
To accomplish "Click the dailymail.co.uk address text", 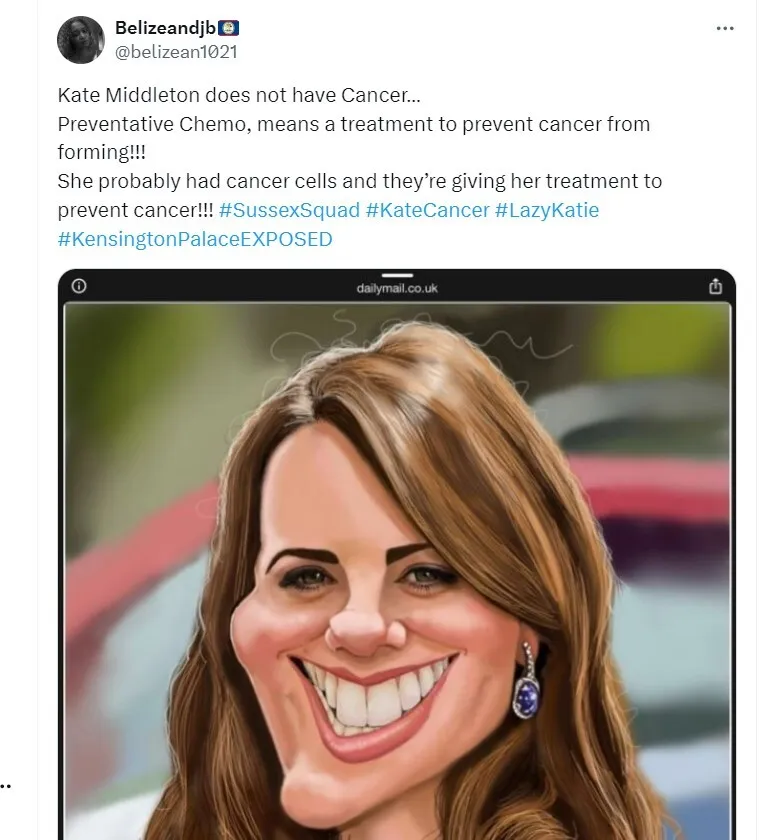I will [397, 288].
